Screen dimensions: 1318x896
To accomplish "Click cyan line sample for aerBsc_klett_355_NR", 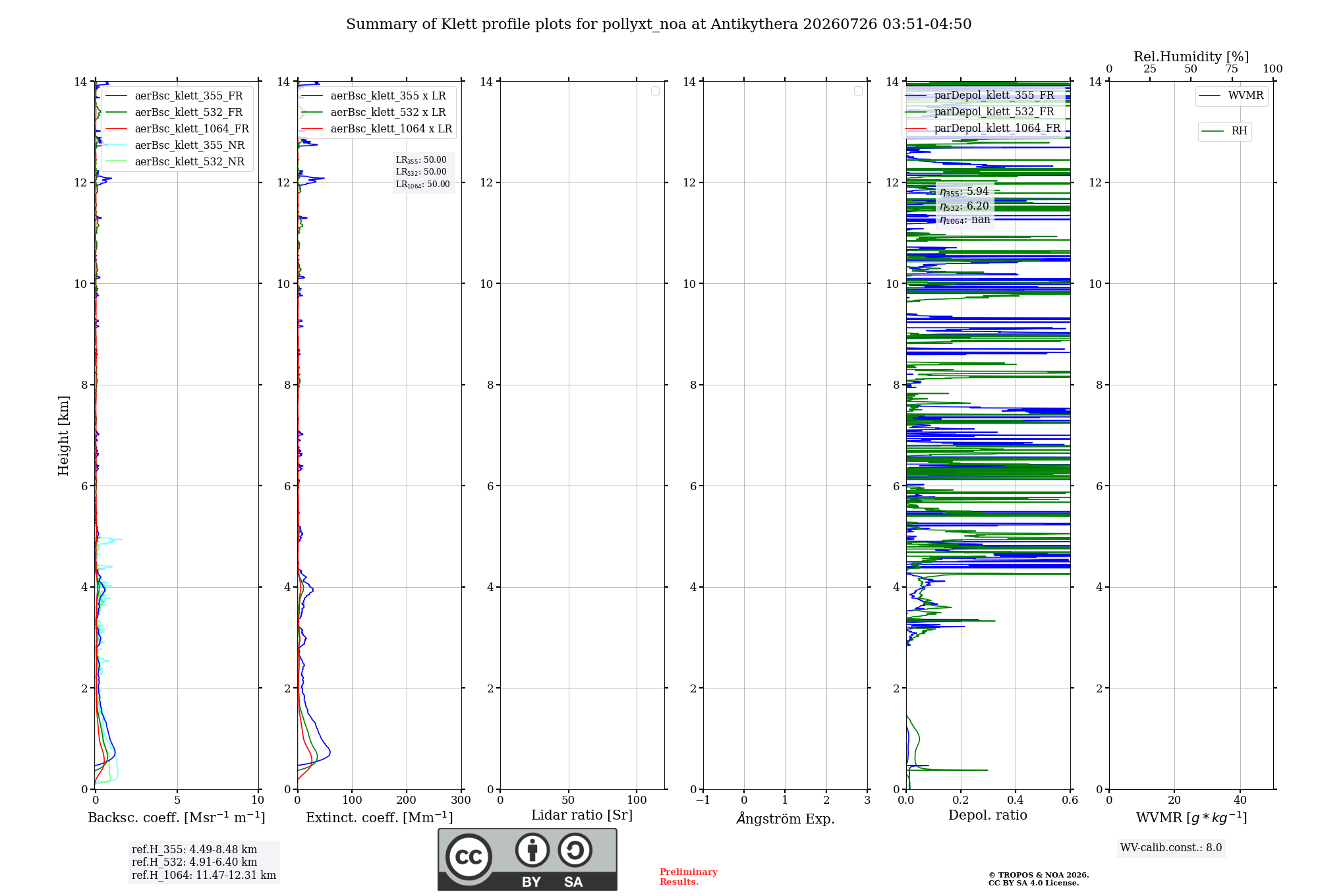I will (116, 146).
